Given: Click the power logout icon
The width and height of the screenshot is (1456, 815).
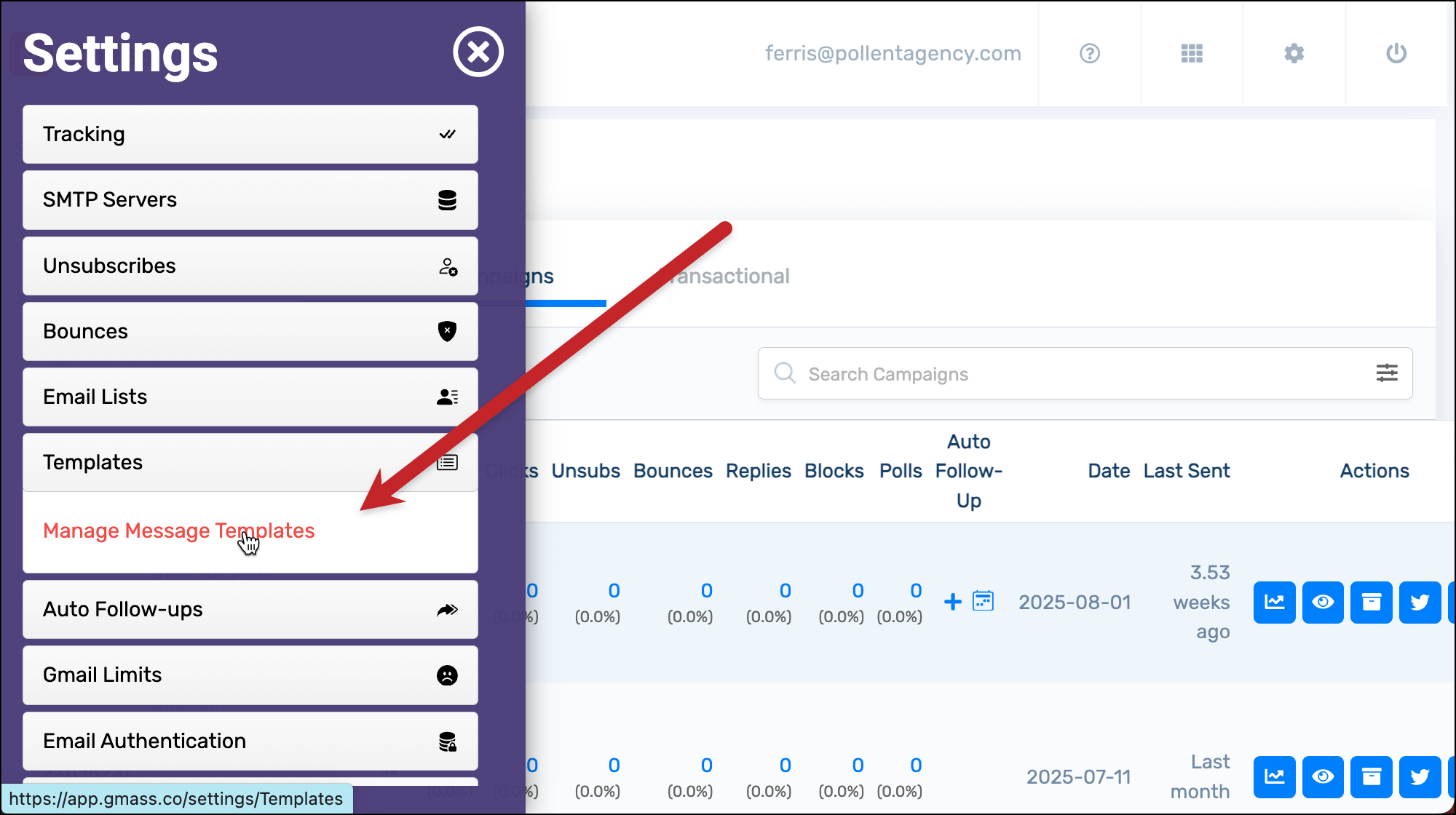Looking at the screenshot, I should [x=1396, y=53].
